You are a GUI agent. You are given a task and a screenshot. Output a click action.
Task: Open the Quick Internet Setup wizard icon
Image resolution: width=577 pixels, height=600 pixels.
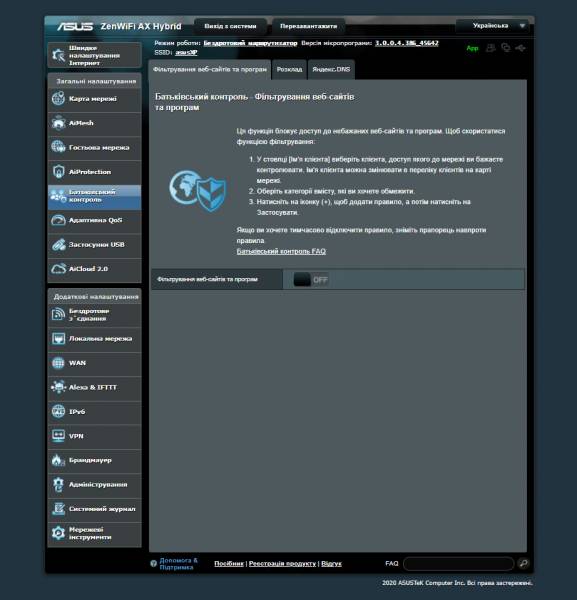point(59,55)
